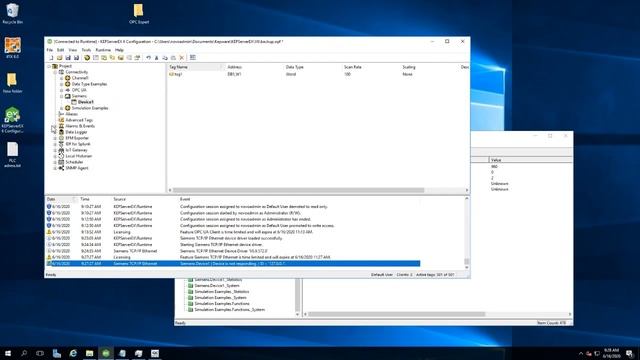Expand the EFM Exporter node

click(55, 138)
